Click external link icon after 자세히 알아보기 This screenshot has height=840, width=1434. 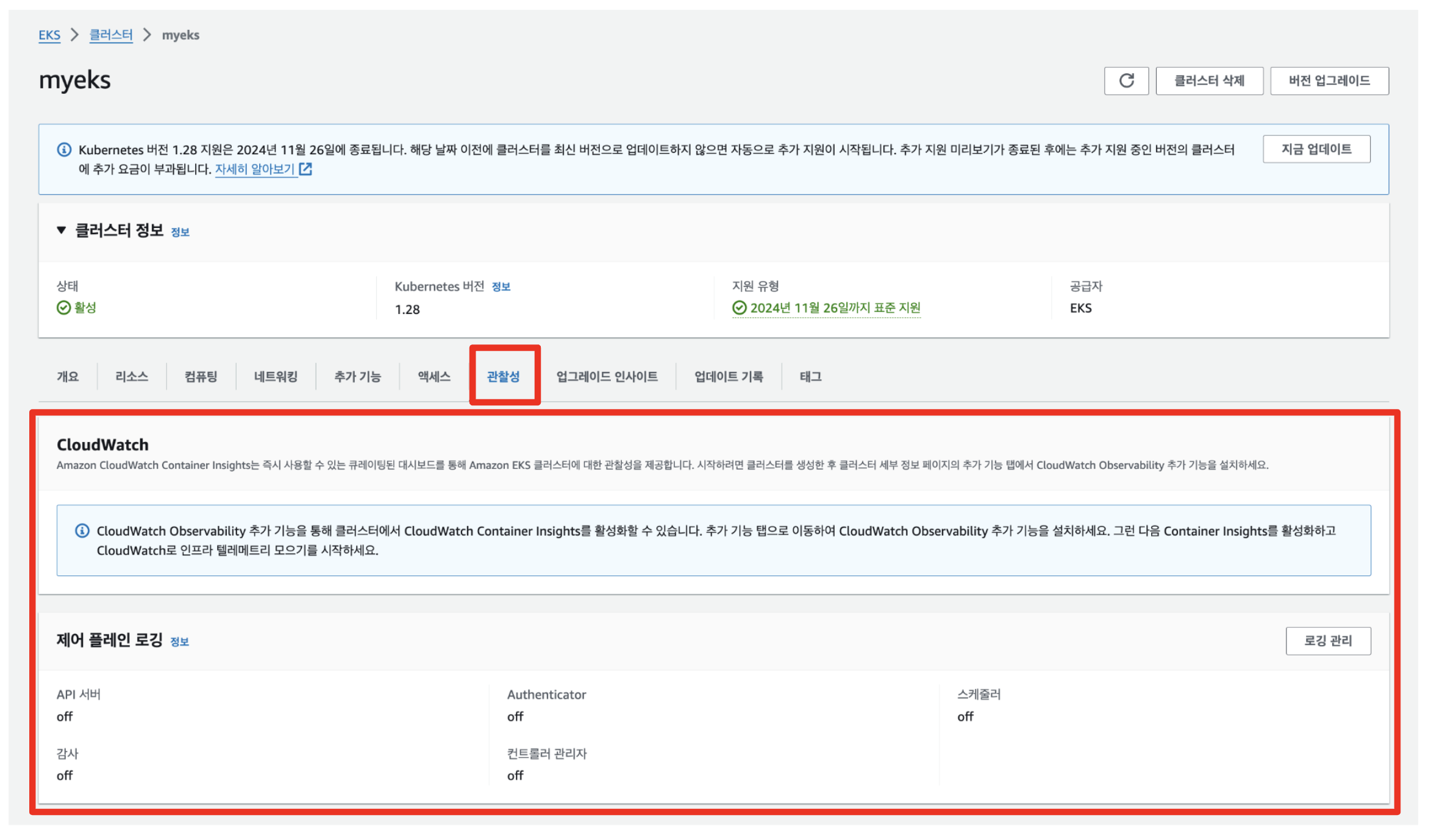click(305, 169)
